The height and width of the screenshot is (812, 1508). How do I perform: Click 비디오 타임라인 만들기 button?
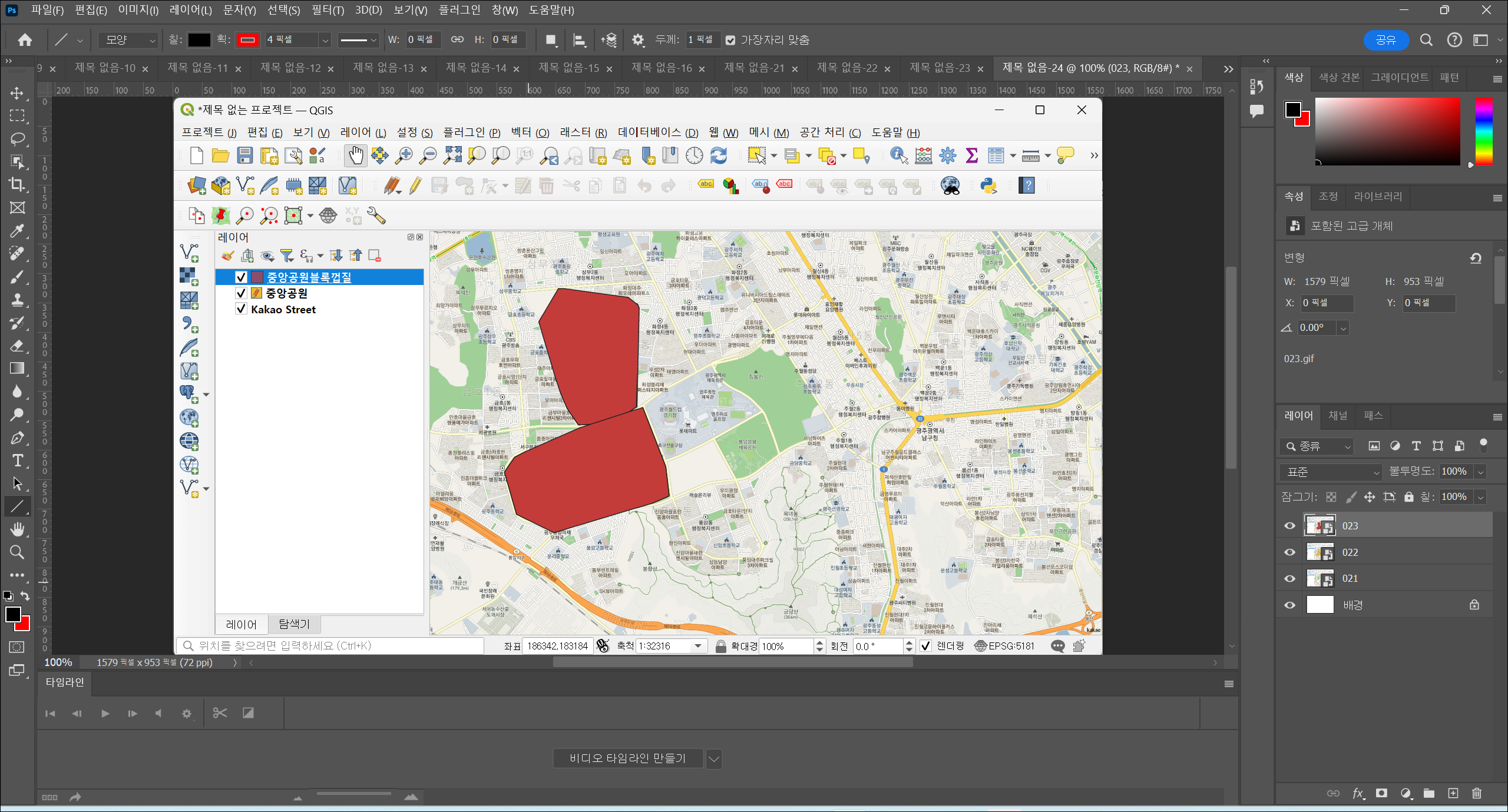click(x=627, y=758)
